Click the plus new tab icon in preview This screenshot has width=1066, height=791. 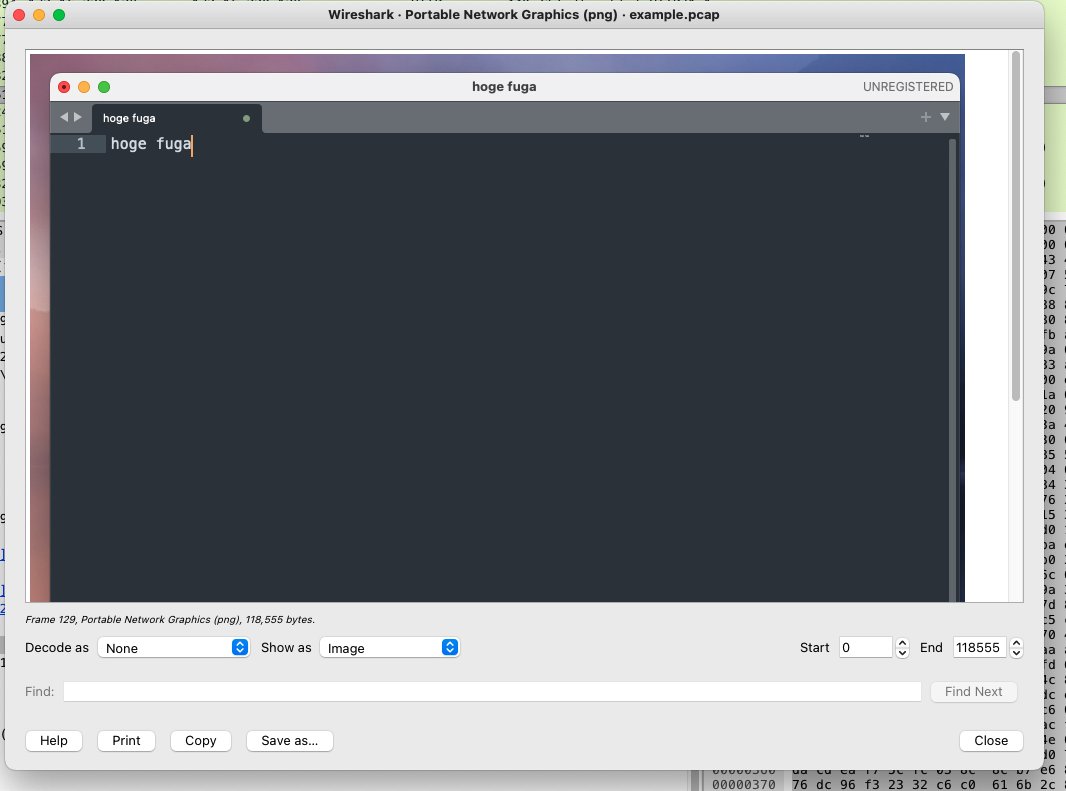pyautogui.click(x=926, y=117)
